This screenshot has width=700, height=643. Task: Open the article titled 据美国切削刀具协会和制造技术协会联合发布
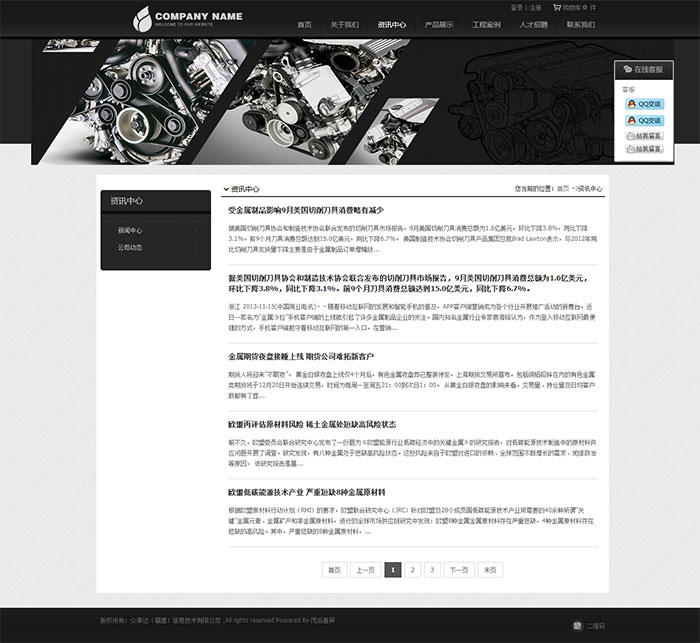point(408,283)
